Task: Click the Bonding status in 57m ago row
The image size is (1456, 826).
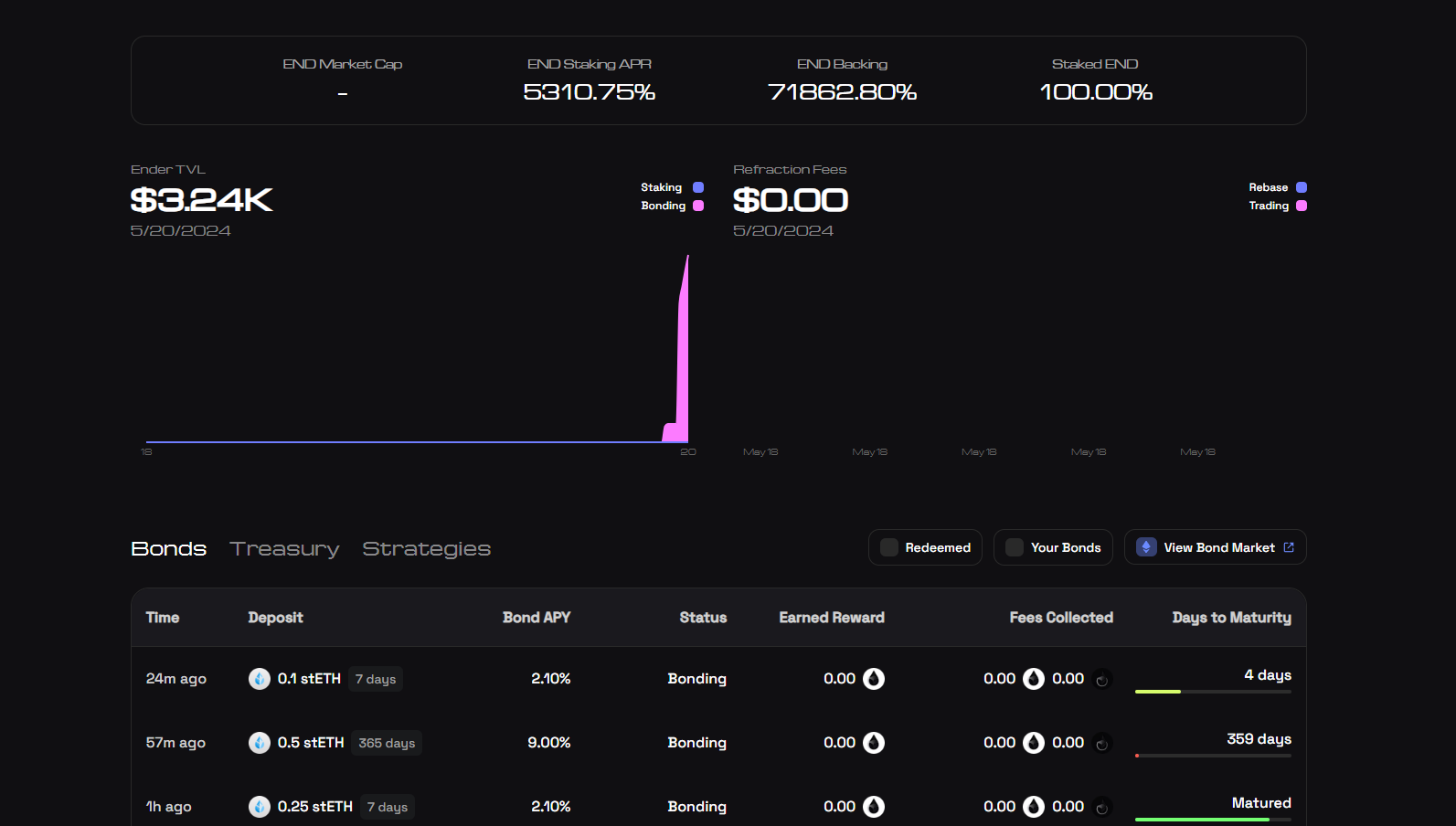Action: [697, 743]
